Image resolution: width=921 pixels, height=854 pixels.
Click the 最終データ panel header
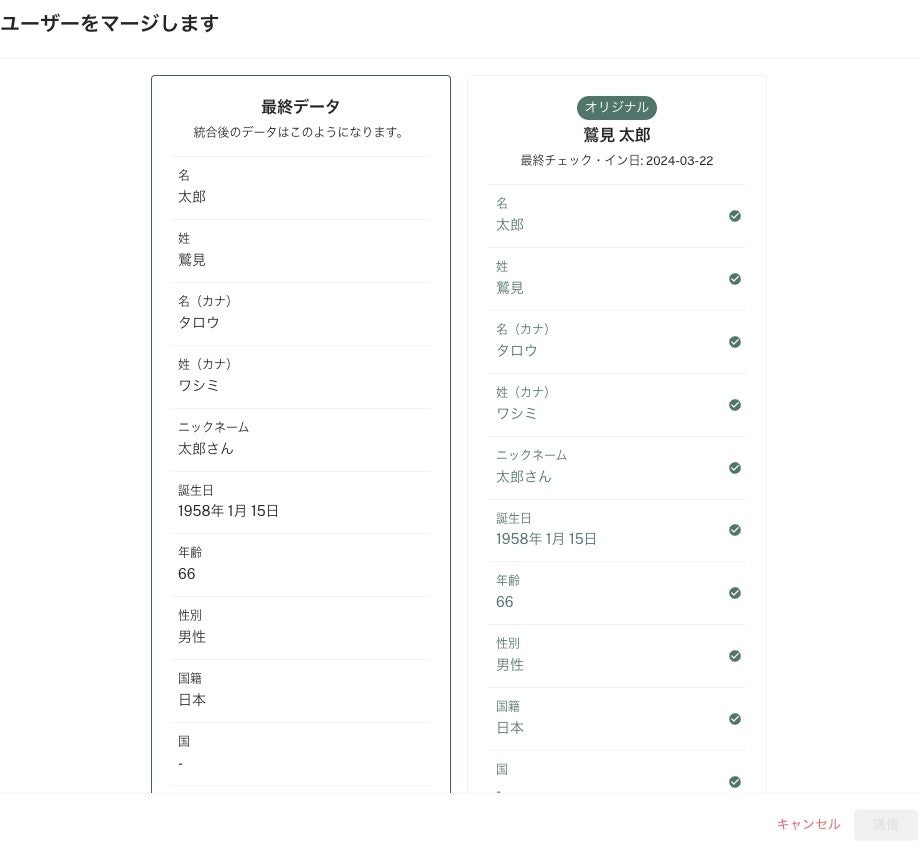point(300,107)
